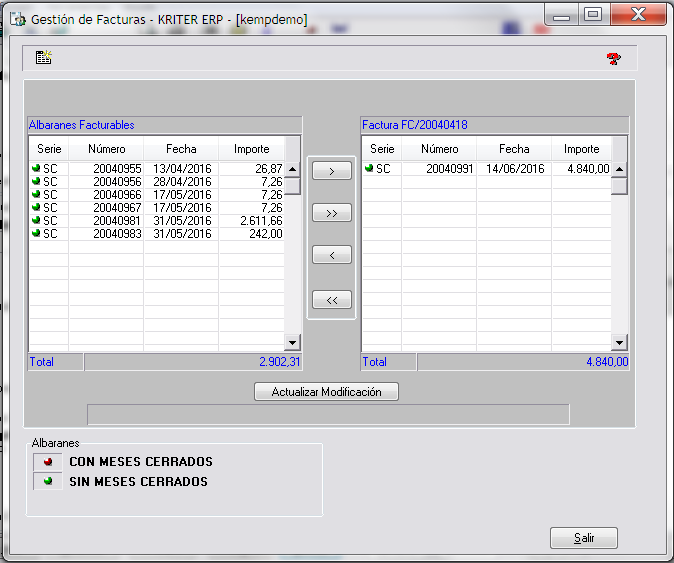This screenshot has height=563, width=674.
Task: Click green status dot of albarán 20040991
Action: (369, 168)
